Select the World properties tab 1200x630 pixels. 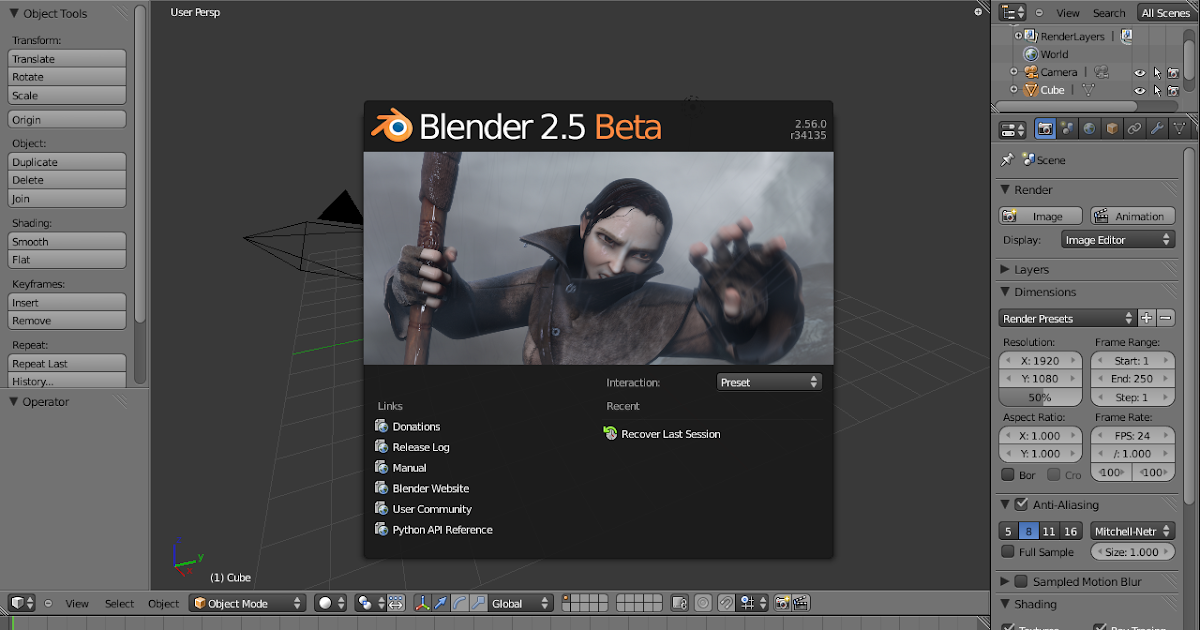[x=1090, y=128]
